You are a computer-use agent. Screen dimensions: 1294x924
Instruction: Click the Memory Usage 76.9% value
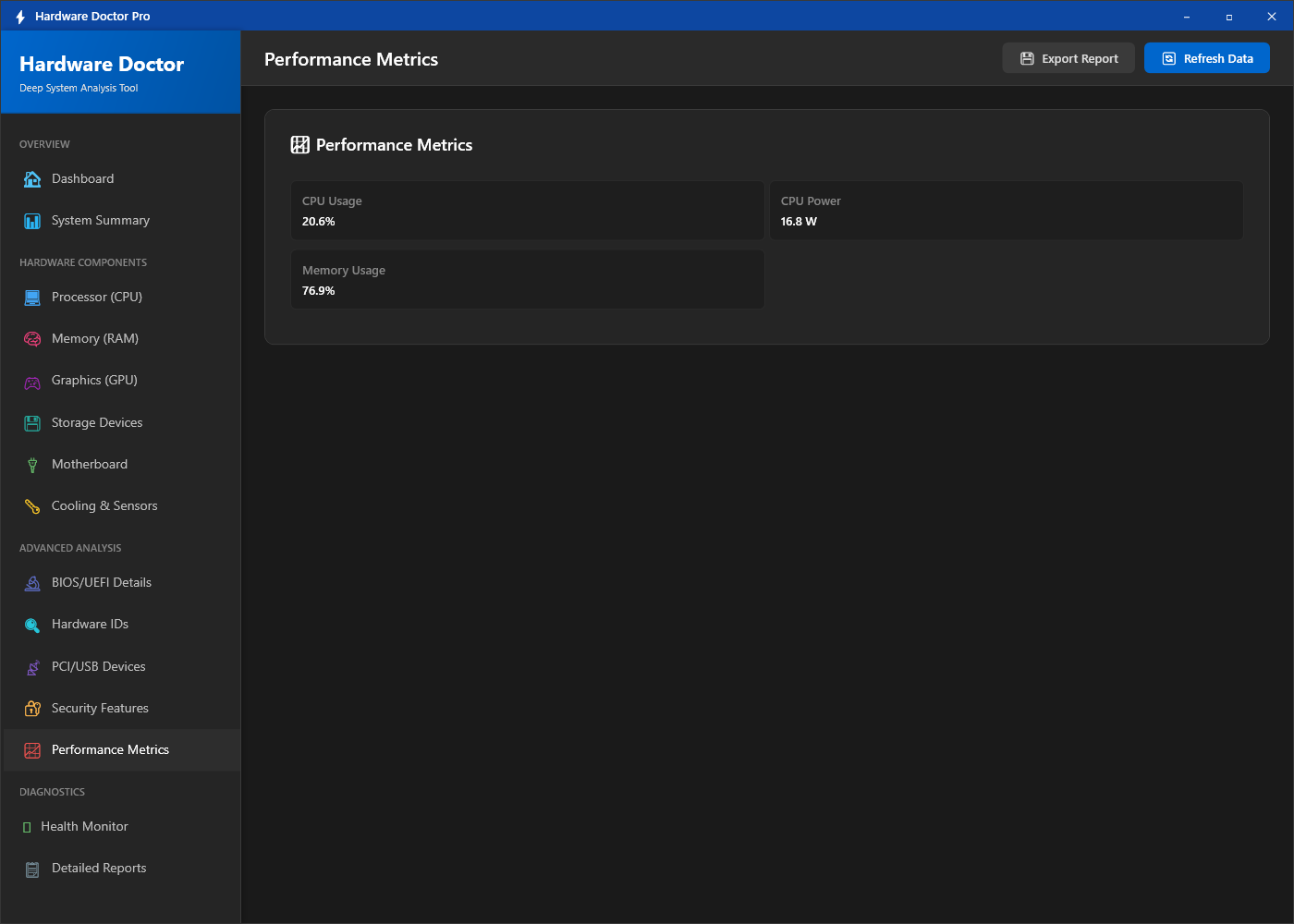[319, 291]
